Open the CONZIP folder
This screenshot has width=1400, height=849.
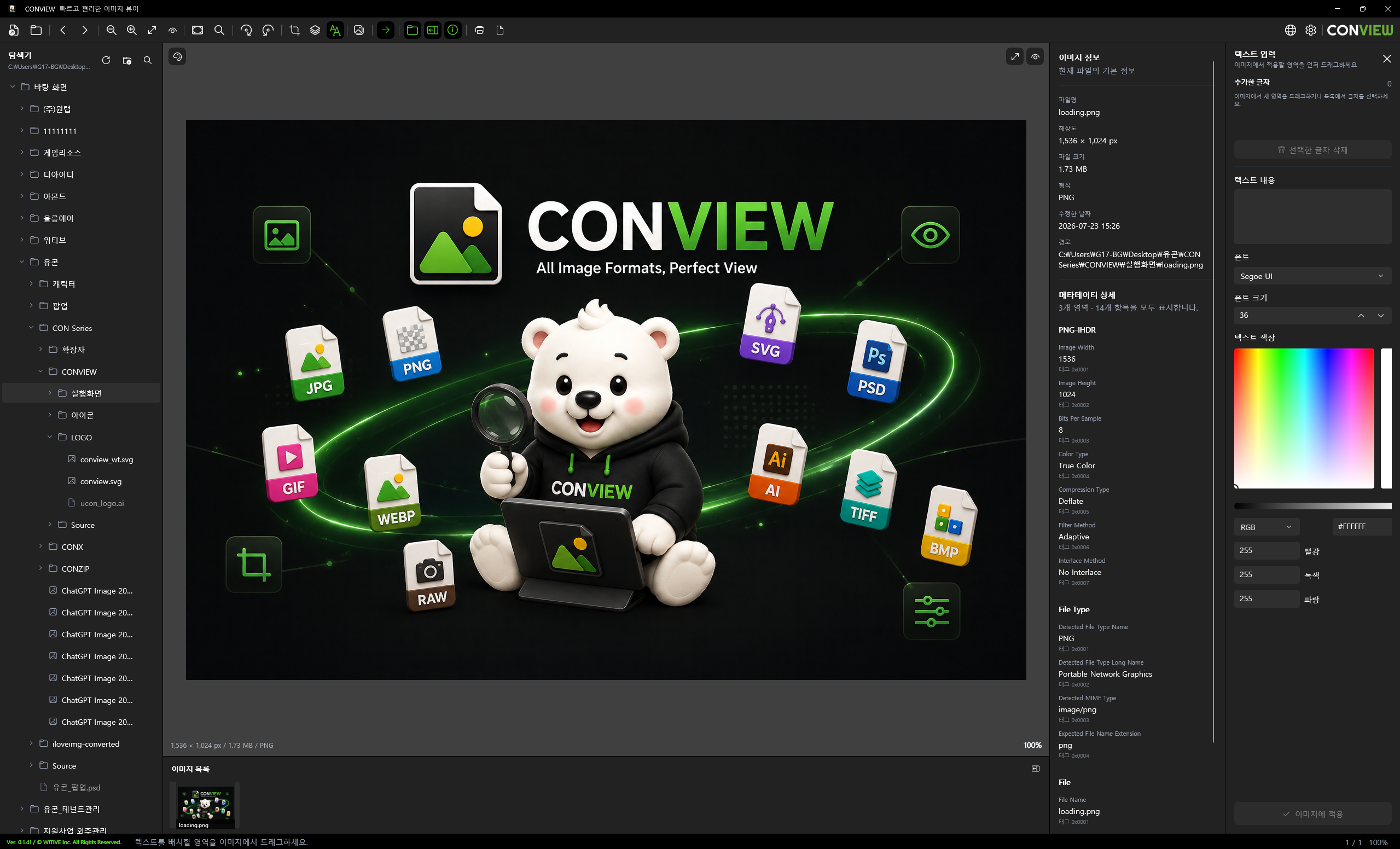coord(75,569)
